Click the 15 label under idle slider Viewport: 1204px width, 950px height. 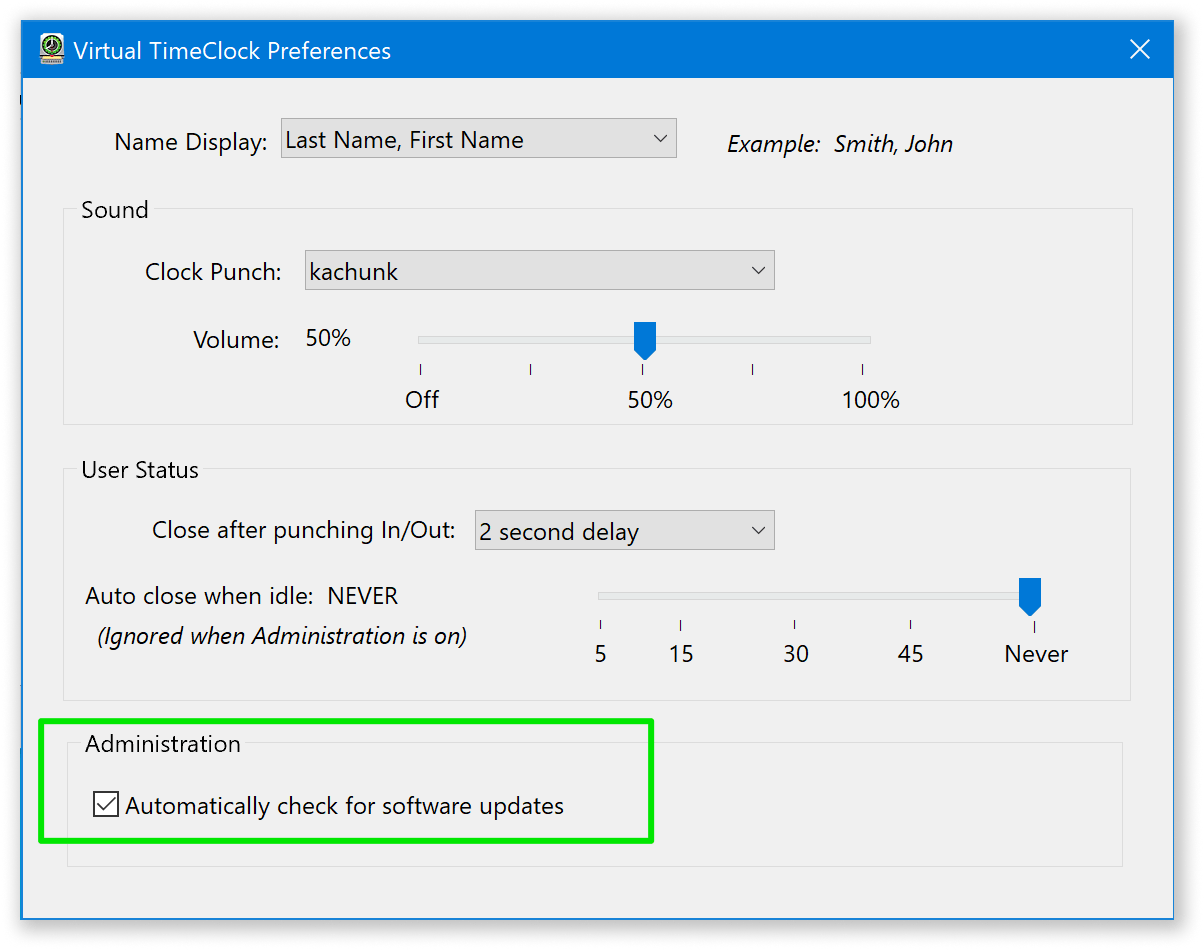coord(681,654)
